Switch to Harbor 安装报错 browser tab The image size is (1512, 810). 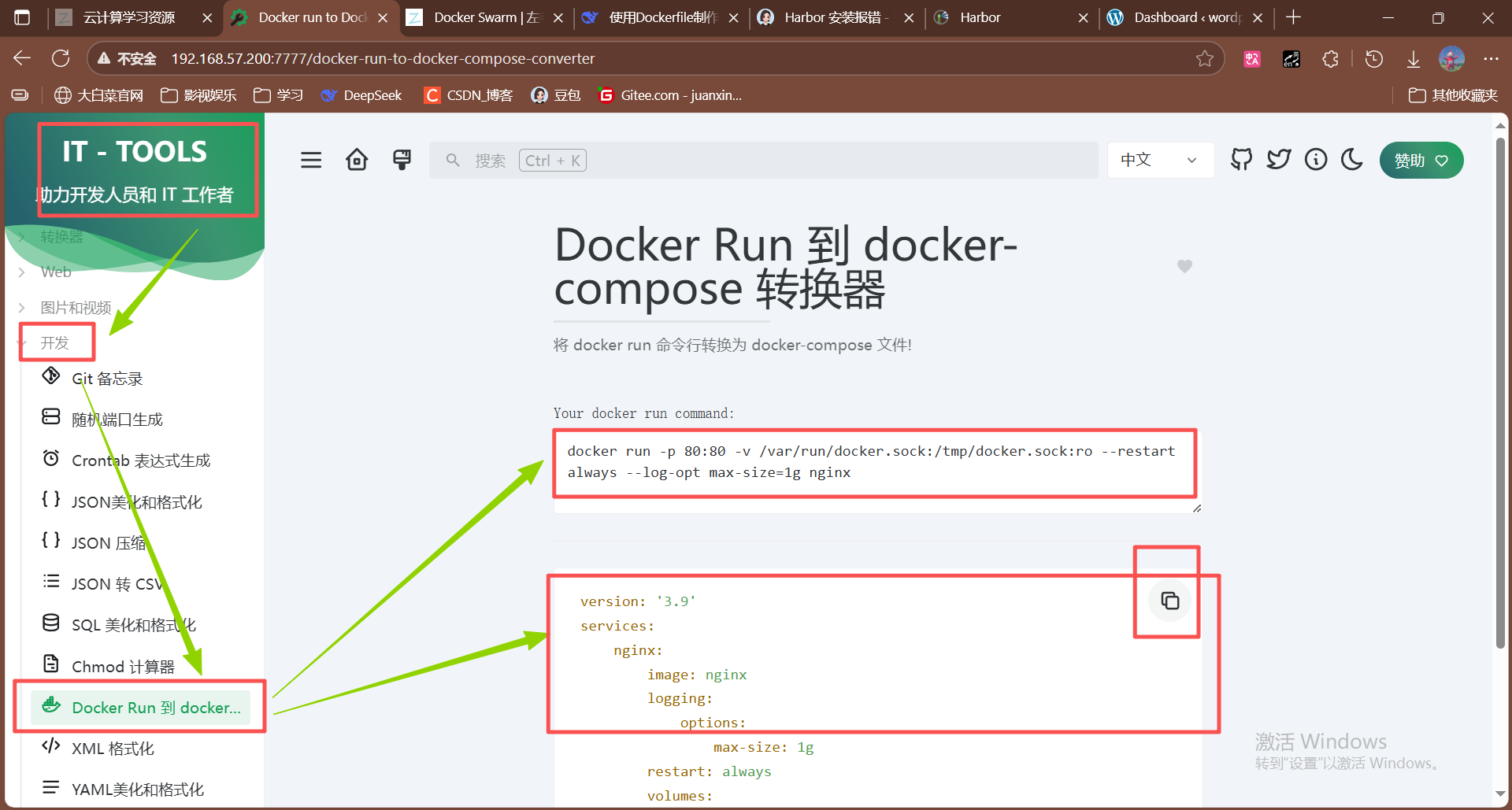(836, 17)
